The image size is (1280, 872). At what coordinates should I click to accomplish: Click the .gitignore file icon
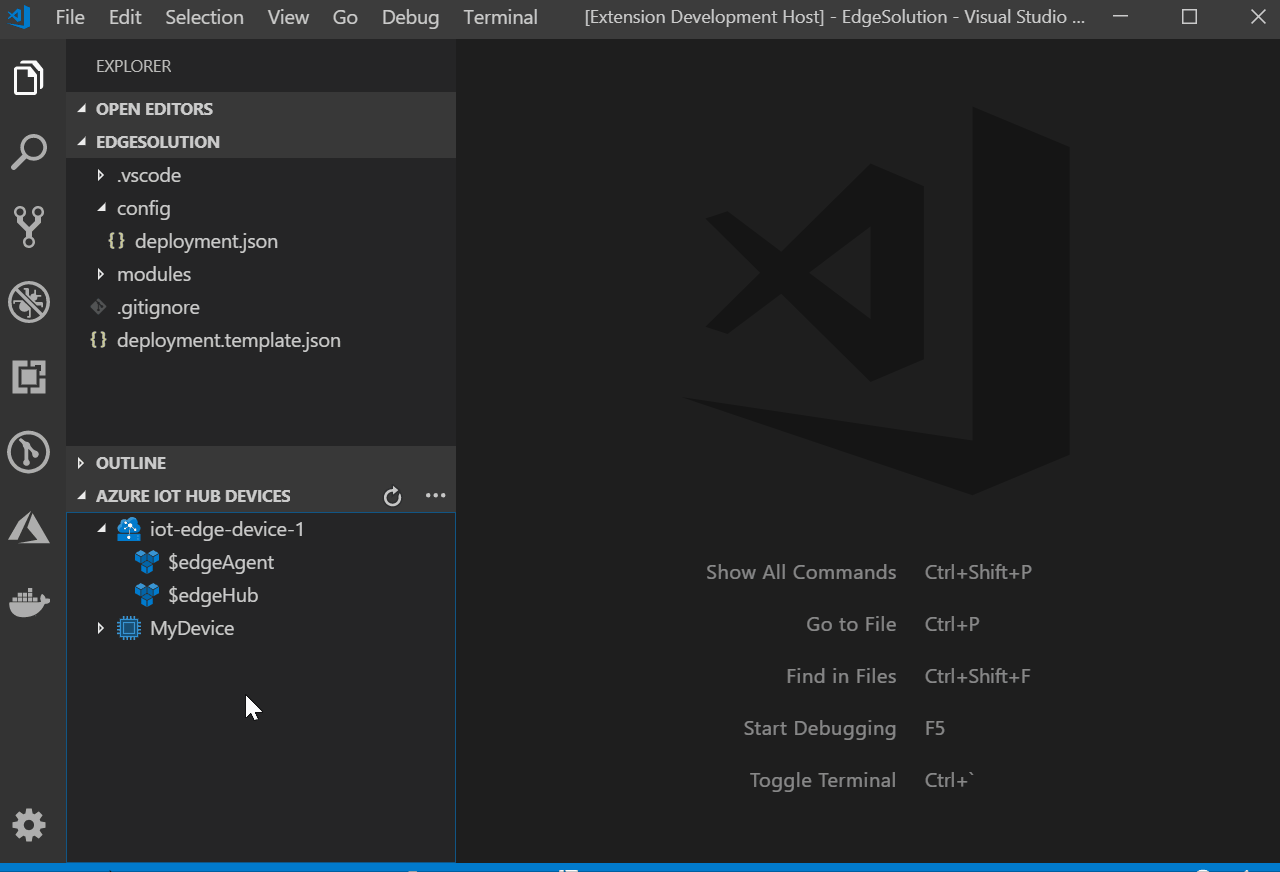pos(98,307)
